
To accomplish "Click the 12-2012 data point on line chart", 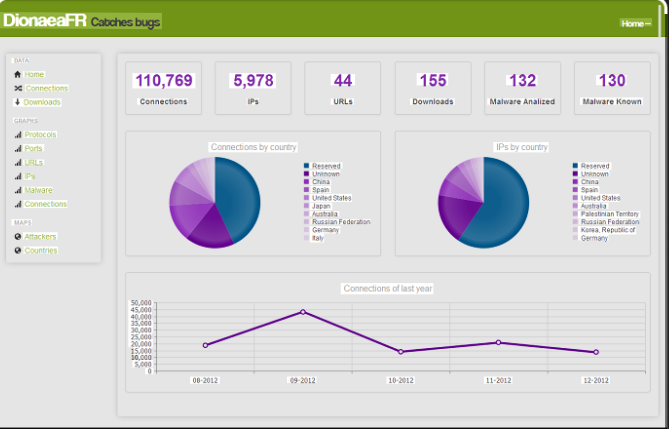I will 596,352.
